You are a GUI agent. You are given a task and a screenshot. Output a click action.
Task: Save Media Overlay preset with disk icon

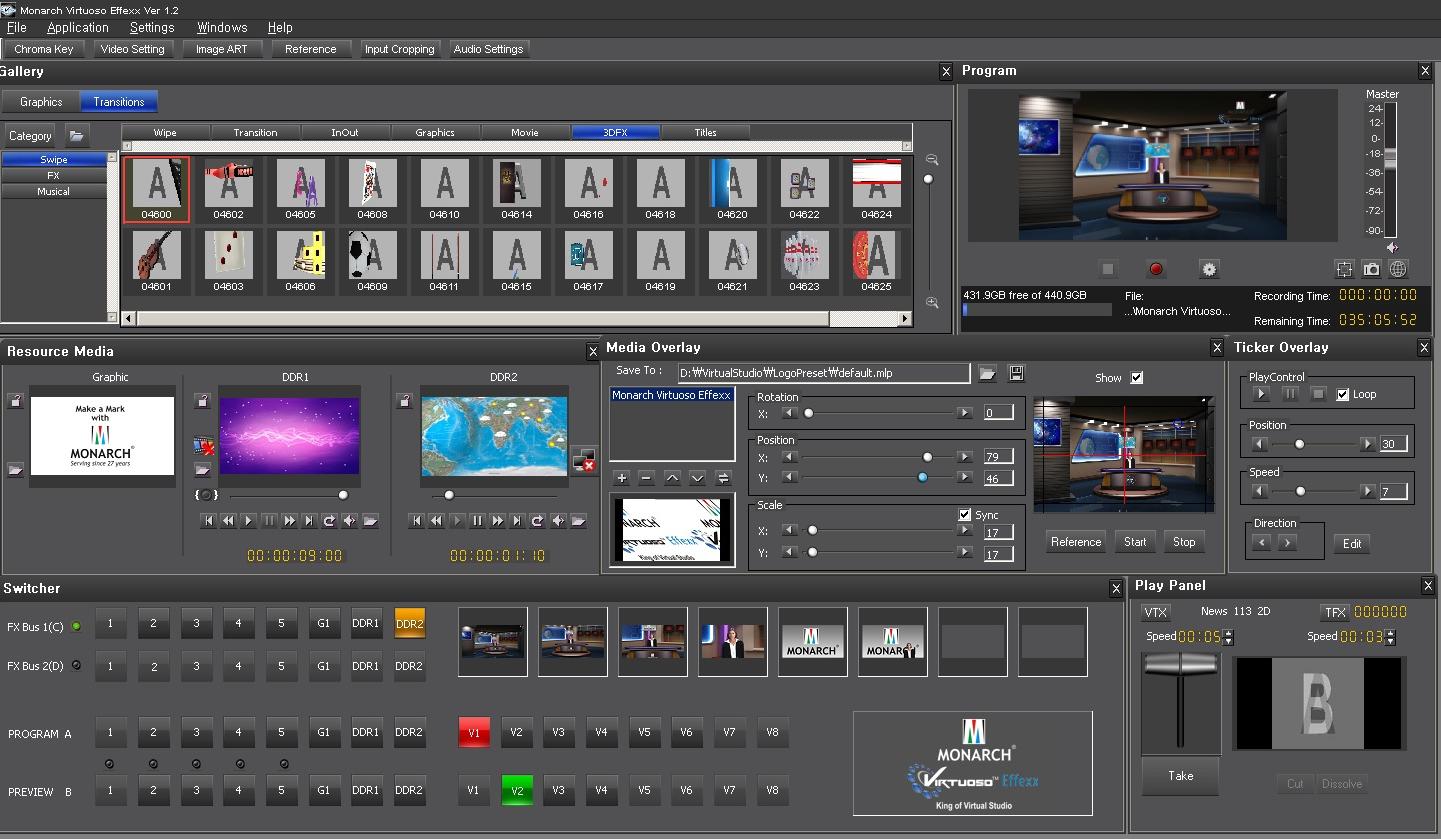(x=1016, y=373)
